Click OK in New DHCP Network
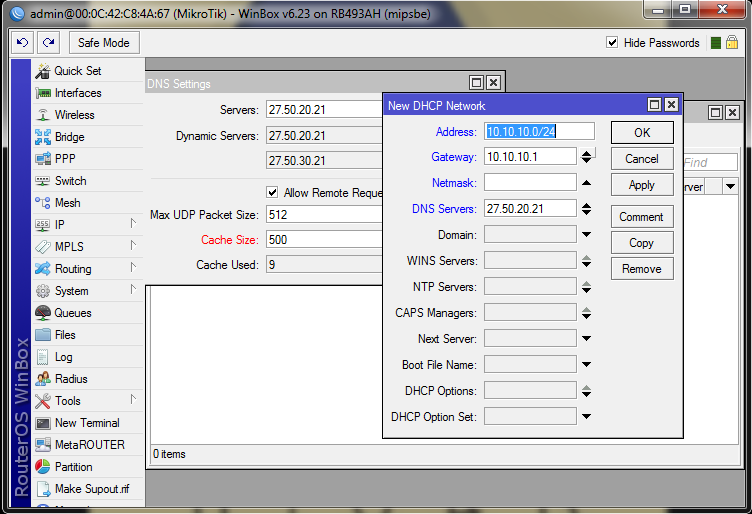This screenshot has height=514, width=752. tap(642, 132)
